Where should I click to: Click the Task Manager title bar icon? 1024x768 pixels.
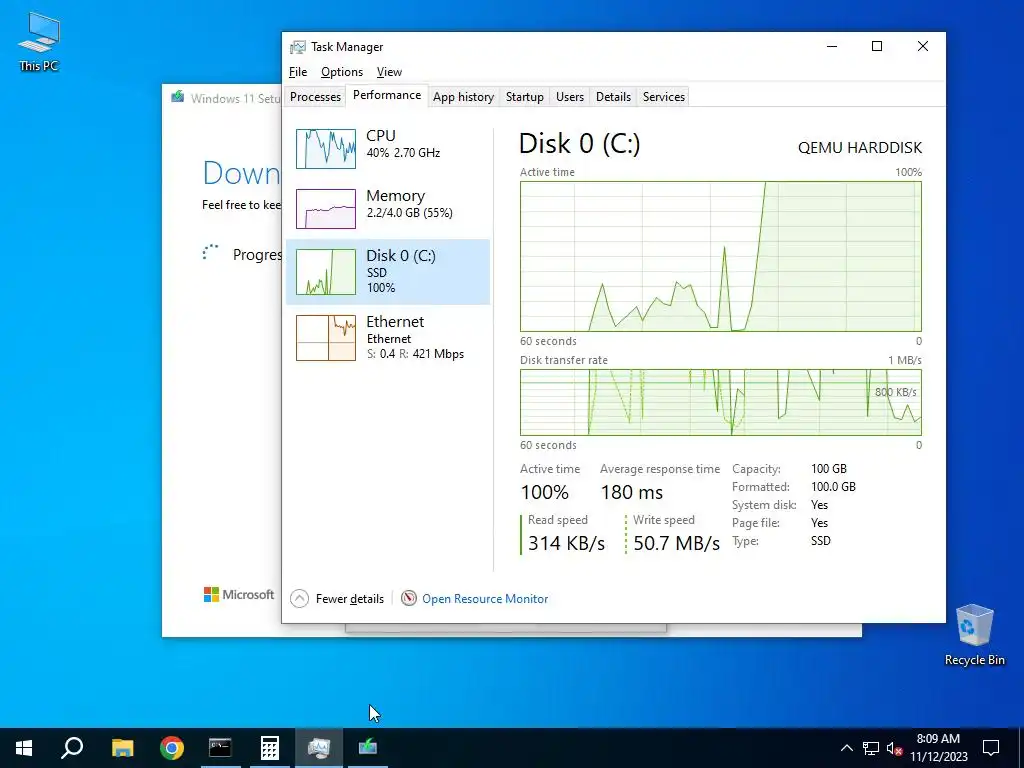click(x=298, y=47)
